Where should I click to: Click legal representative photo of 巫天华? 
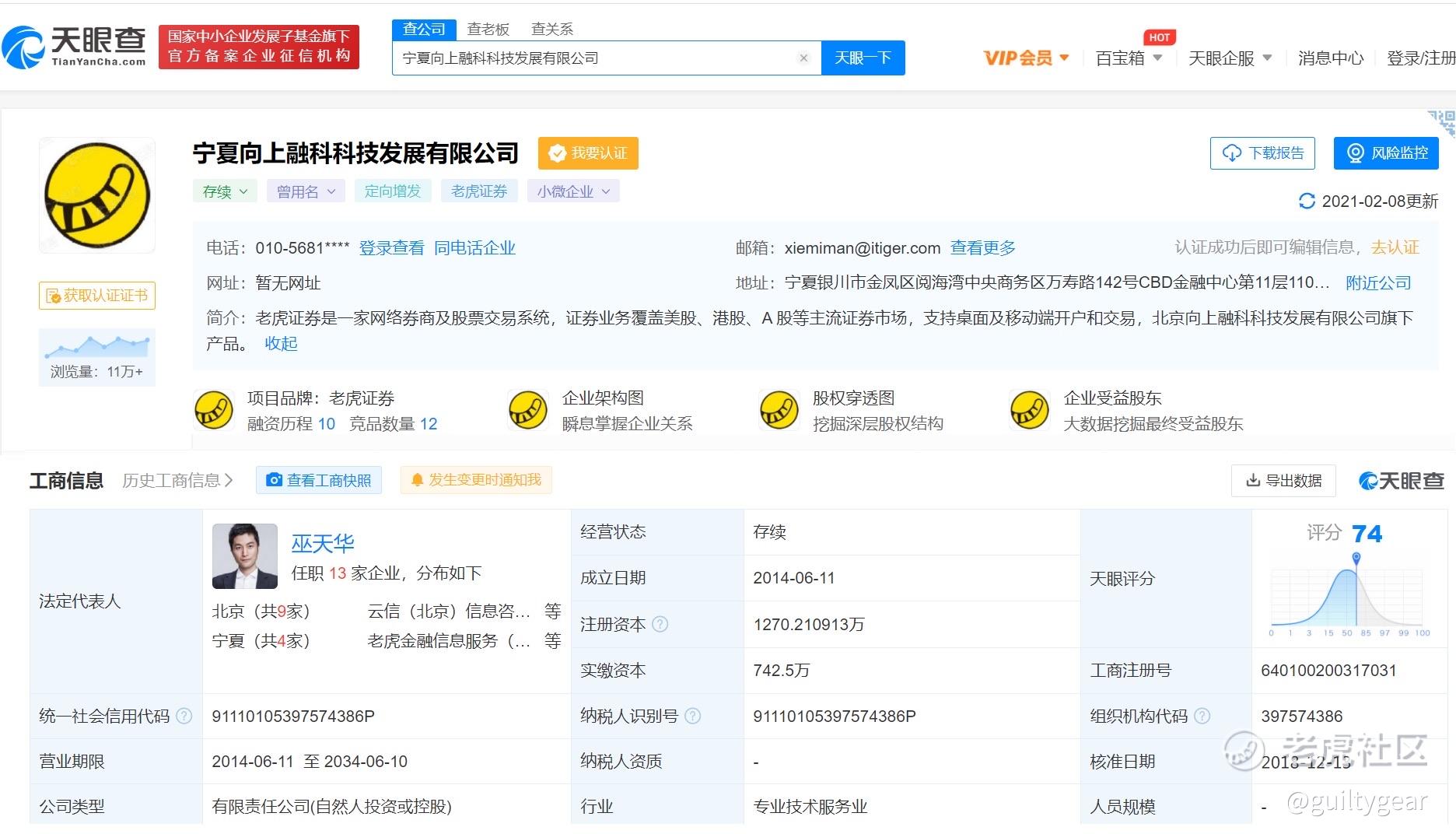click(x=245, y=556)
